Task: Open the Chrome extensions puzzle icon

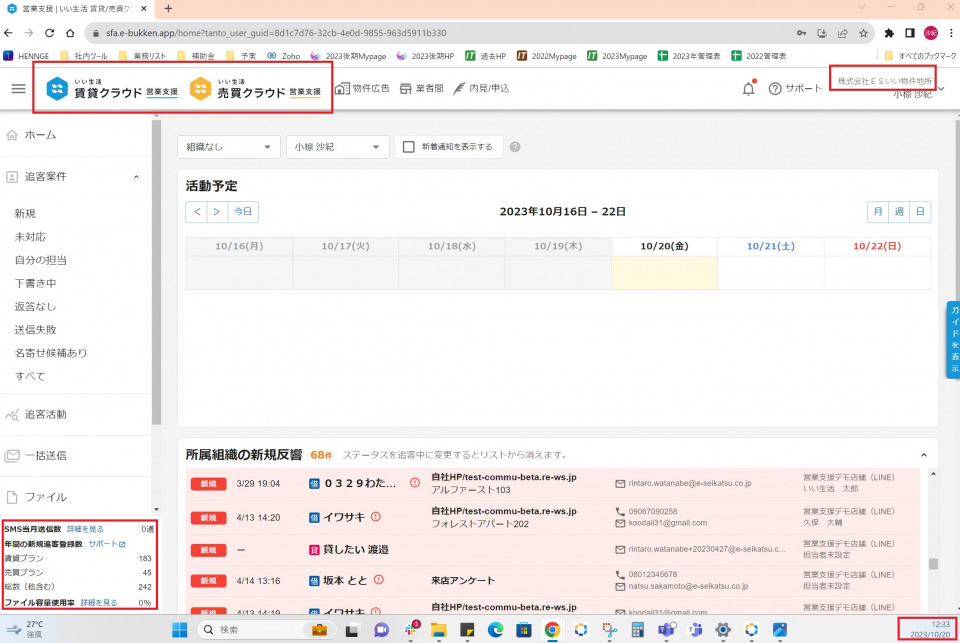Action: pyautogui.click(x=889, y=33)
